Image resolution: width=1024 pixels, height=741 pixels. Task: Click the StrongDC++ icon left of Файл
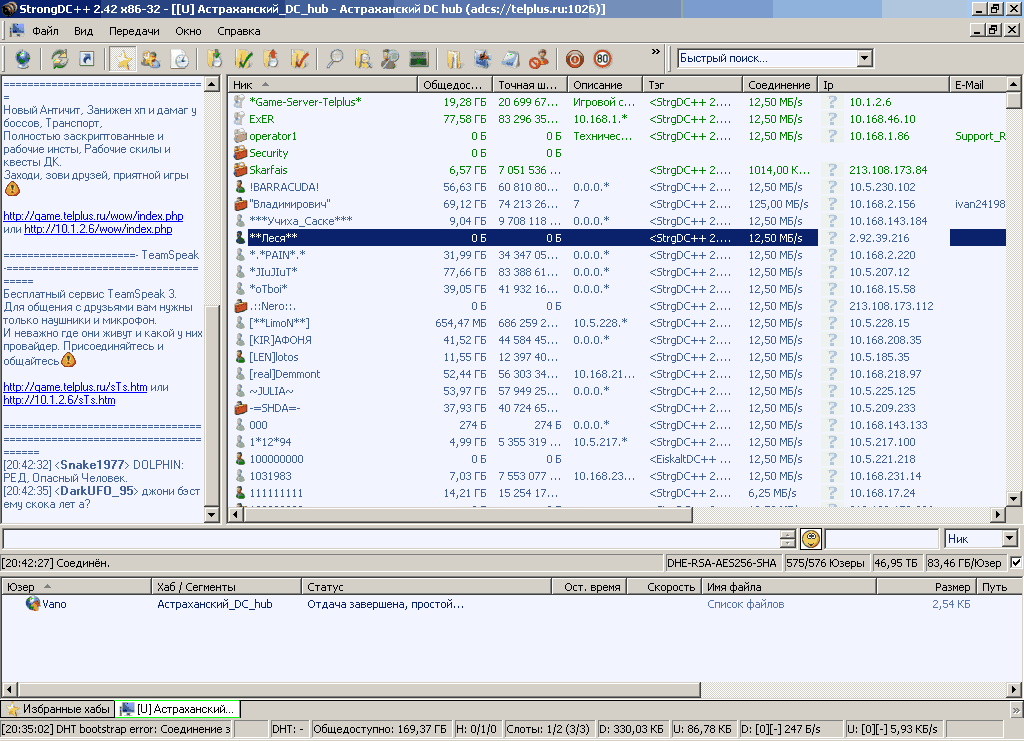[16, 31]
